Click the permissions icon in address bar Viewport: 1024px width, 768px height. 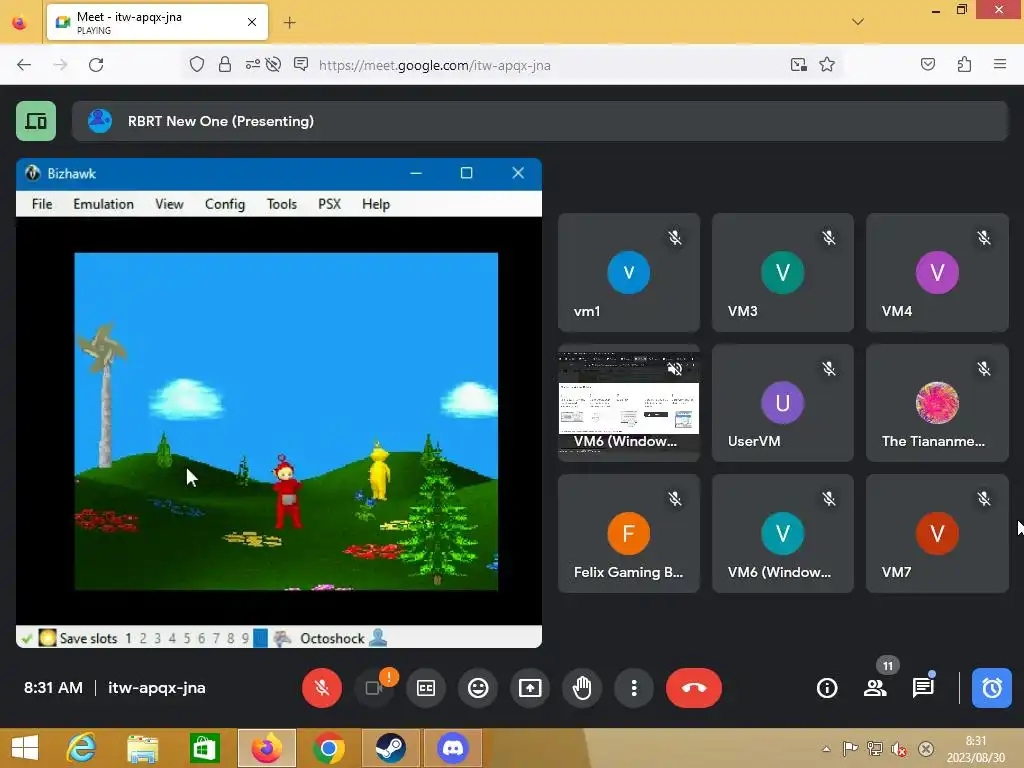(252, 65)
